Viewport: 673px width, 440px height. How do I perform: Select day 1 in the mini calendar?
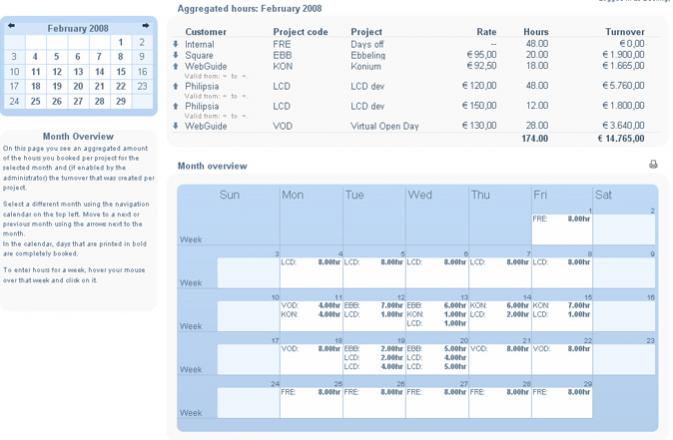pos(121,42)
